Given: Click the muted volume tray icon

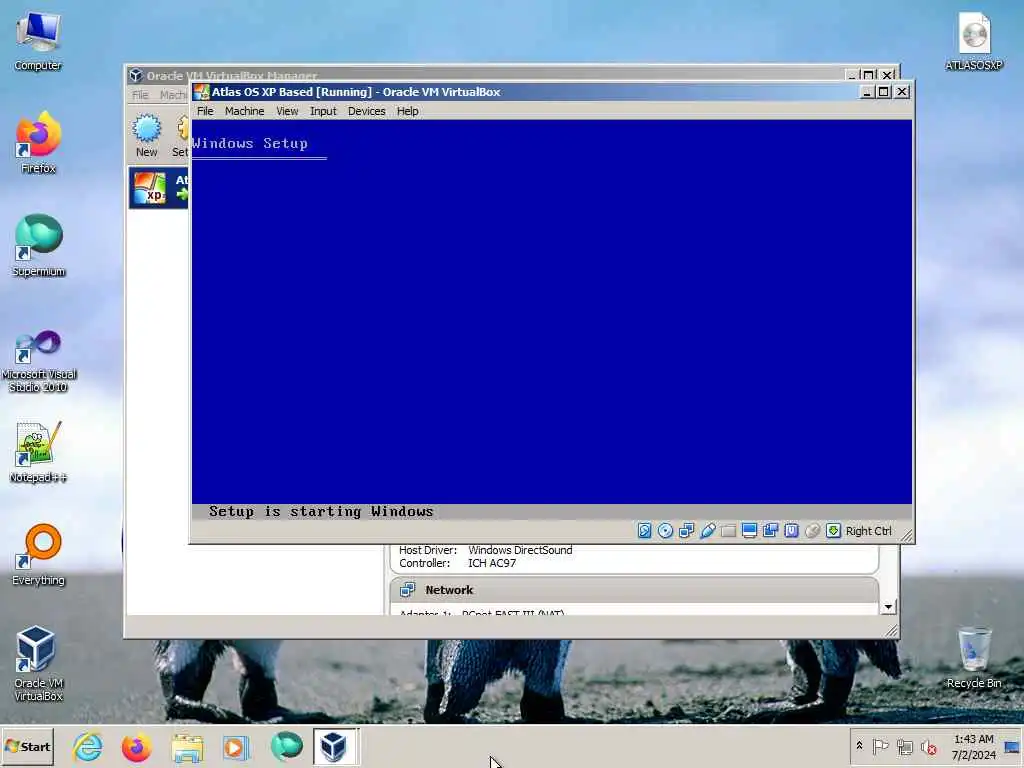Looking at the screenshot, I should 928,746.
